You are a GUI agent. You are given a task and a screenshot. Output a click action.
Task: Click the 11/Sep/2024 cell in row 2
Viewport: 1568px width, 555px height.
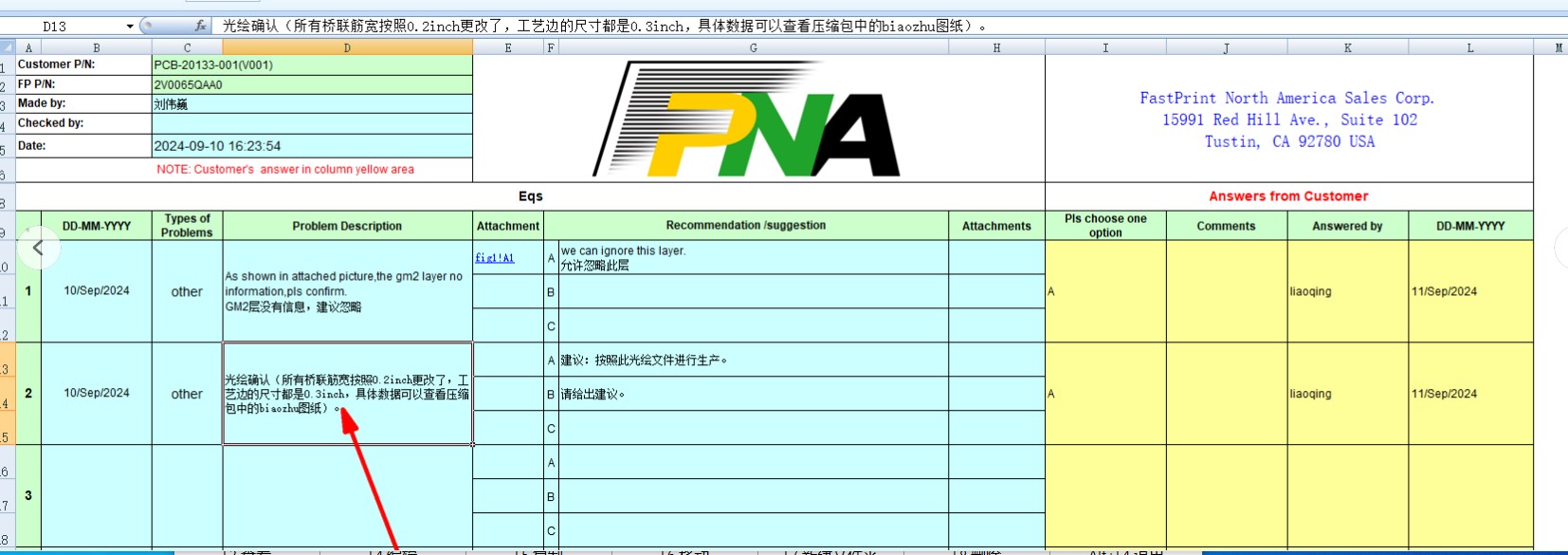click(x=1470, y=394)
